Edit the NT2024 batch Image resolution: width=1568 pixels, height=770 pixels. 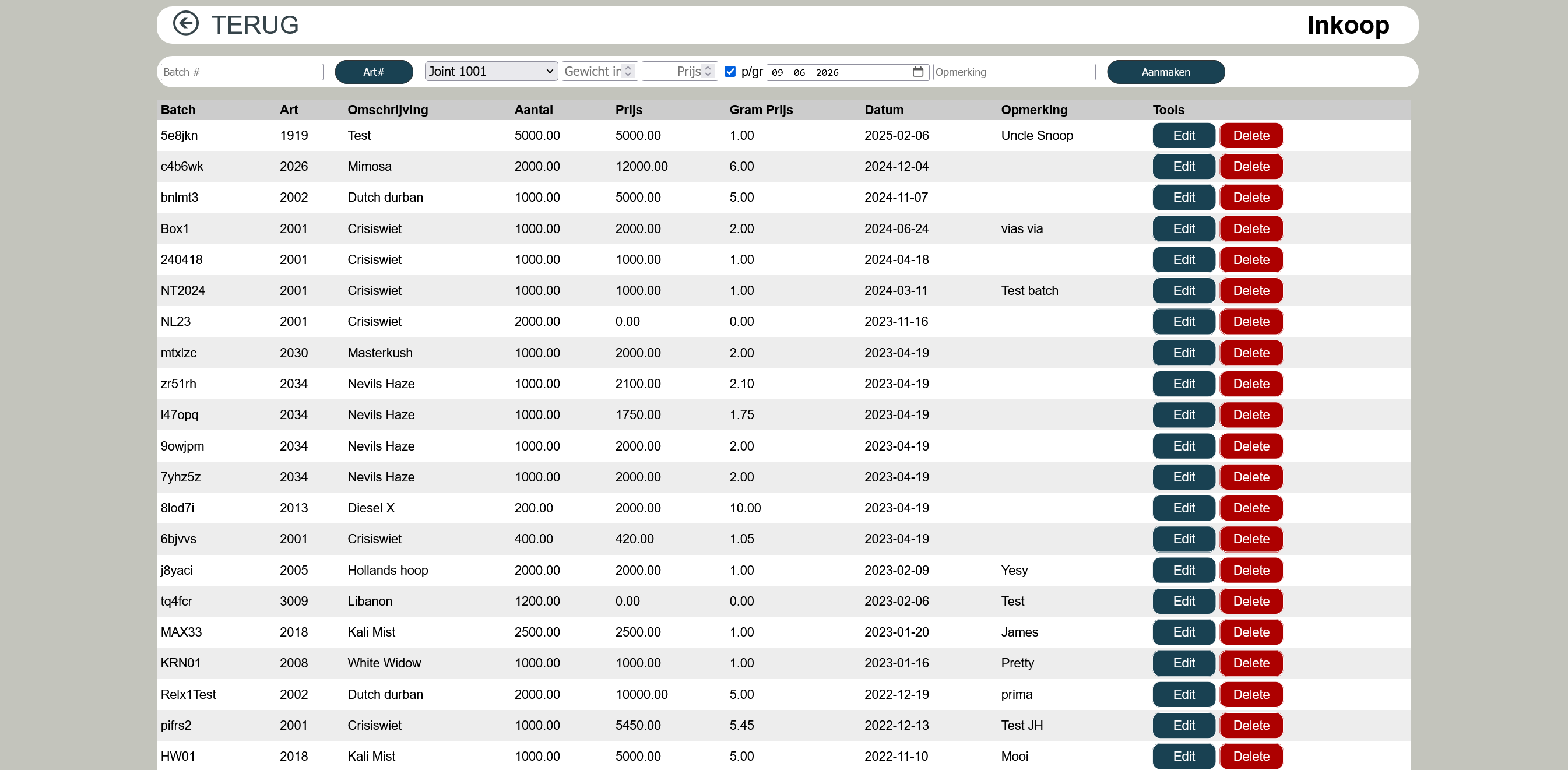pos(1183,290)
